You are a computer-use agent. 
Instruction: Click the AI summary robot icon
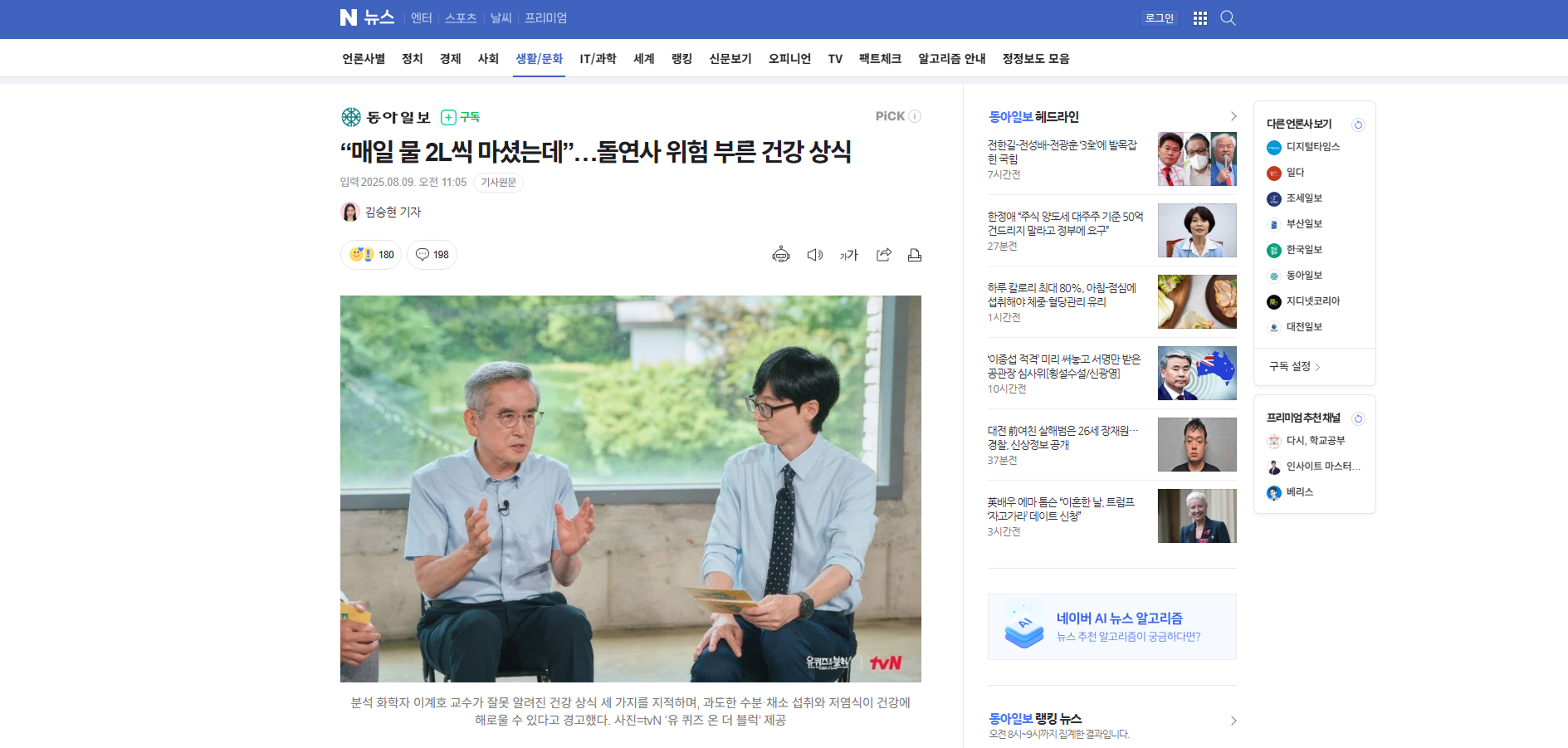click(x=780, y=255)
